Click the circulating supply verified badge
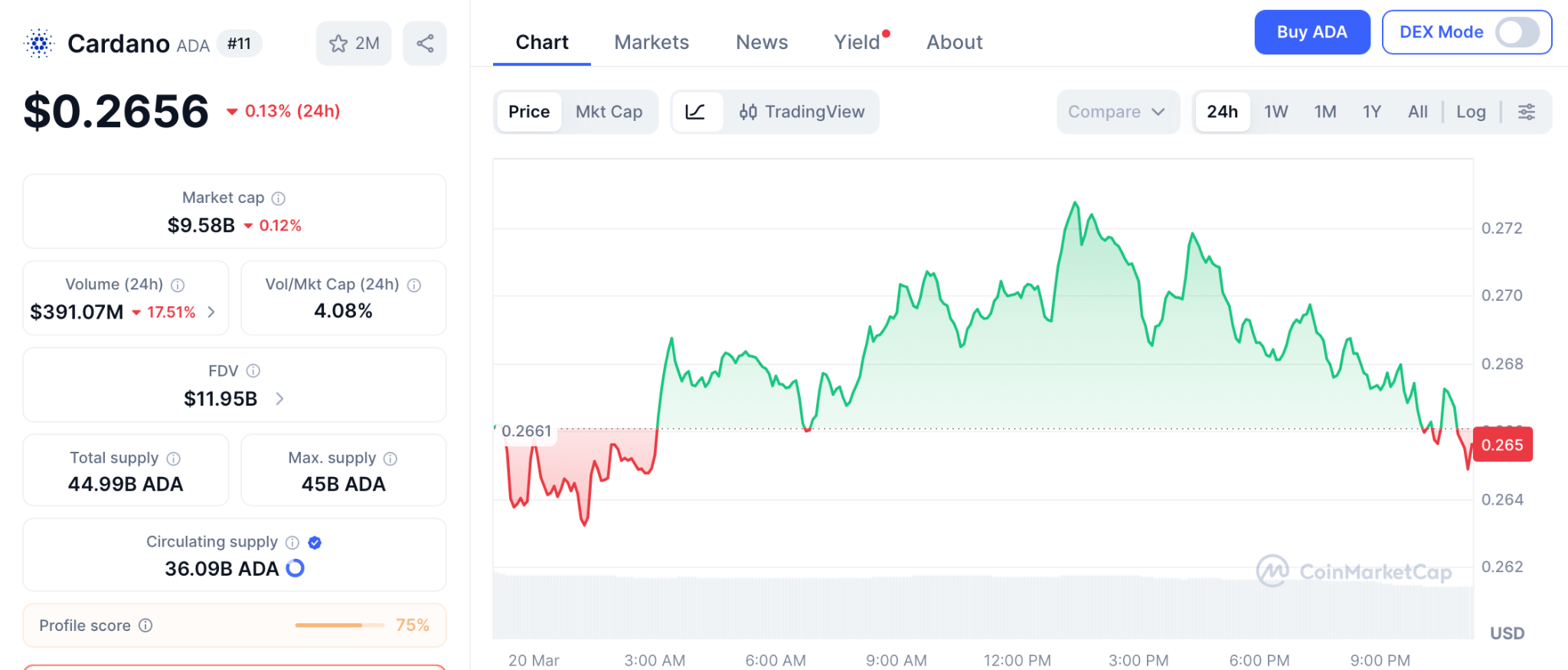The image size is (1568, 670). pyautogui.click(x=315, y=543)
